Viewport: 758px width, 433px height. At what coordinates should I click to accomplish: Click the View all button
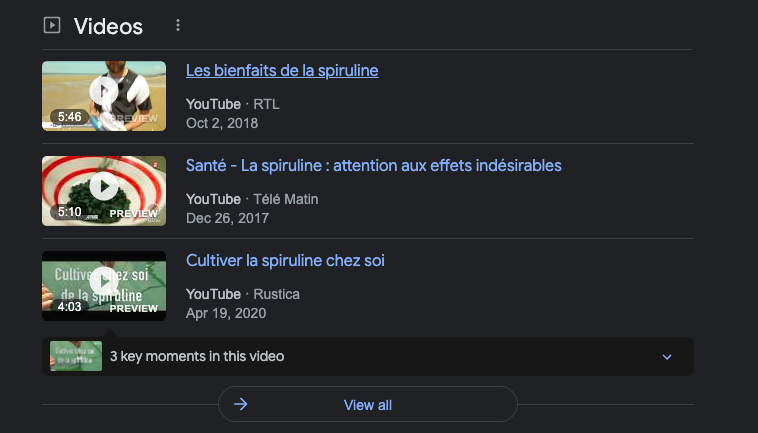[368, 404]
